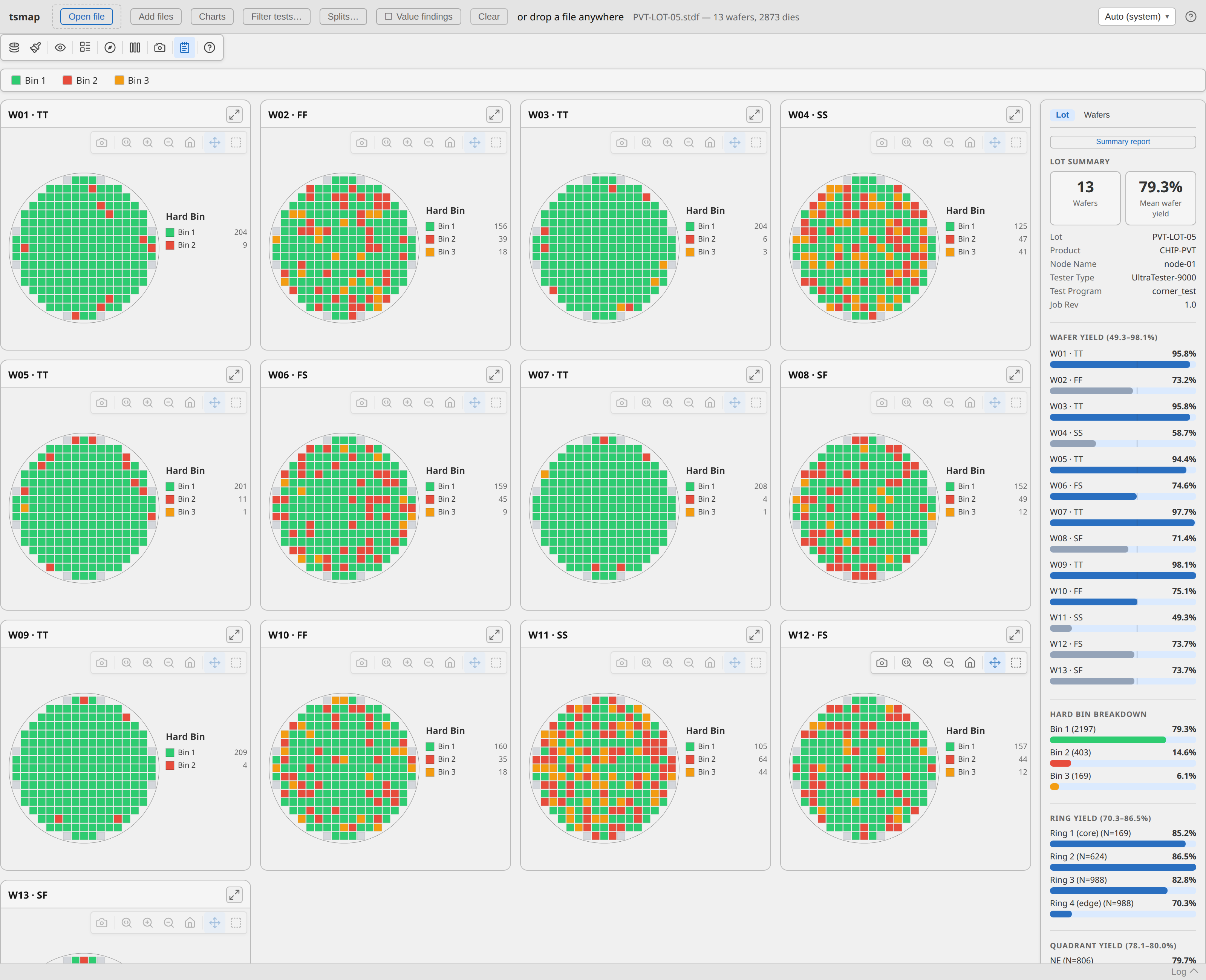Open the Filter tests… dialog
Viewport: 1206px width, 980px height.
(x=277, y=16)
